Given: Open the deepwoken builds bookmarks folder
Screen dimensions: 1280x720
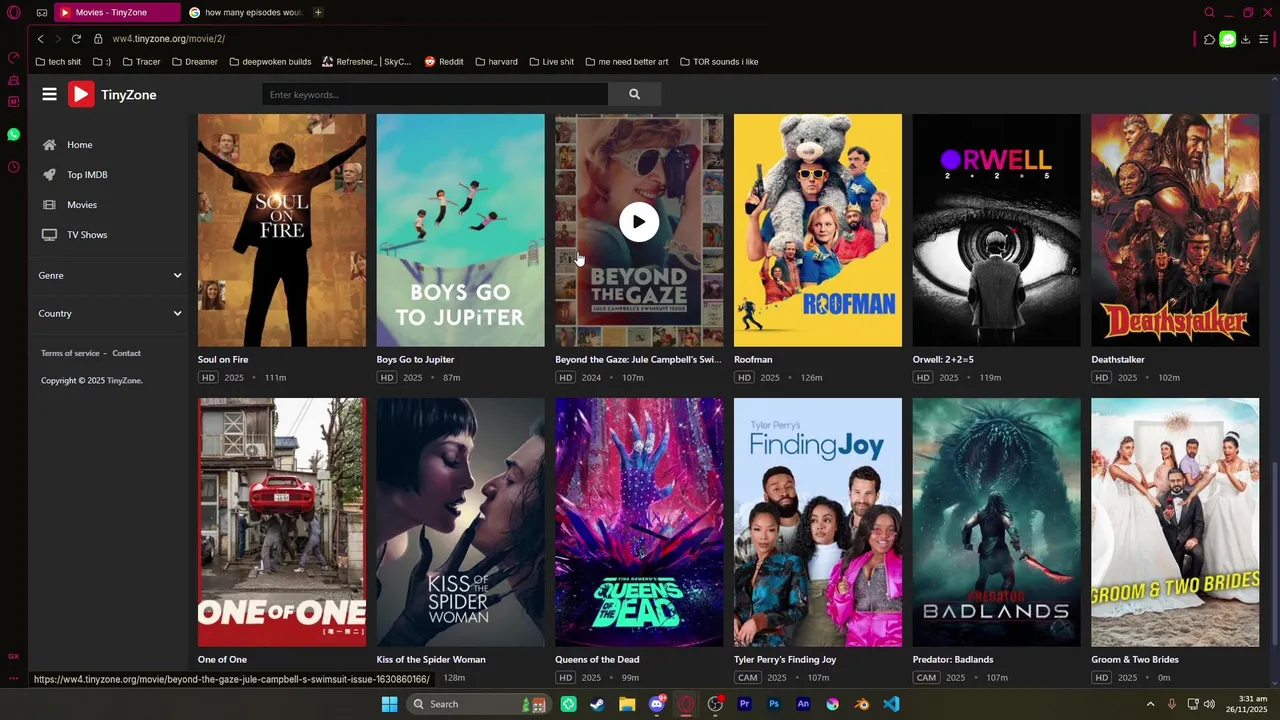Looking at the screenshot, I should click(x=270, y=62).
